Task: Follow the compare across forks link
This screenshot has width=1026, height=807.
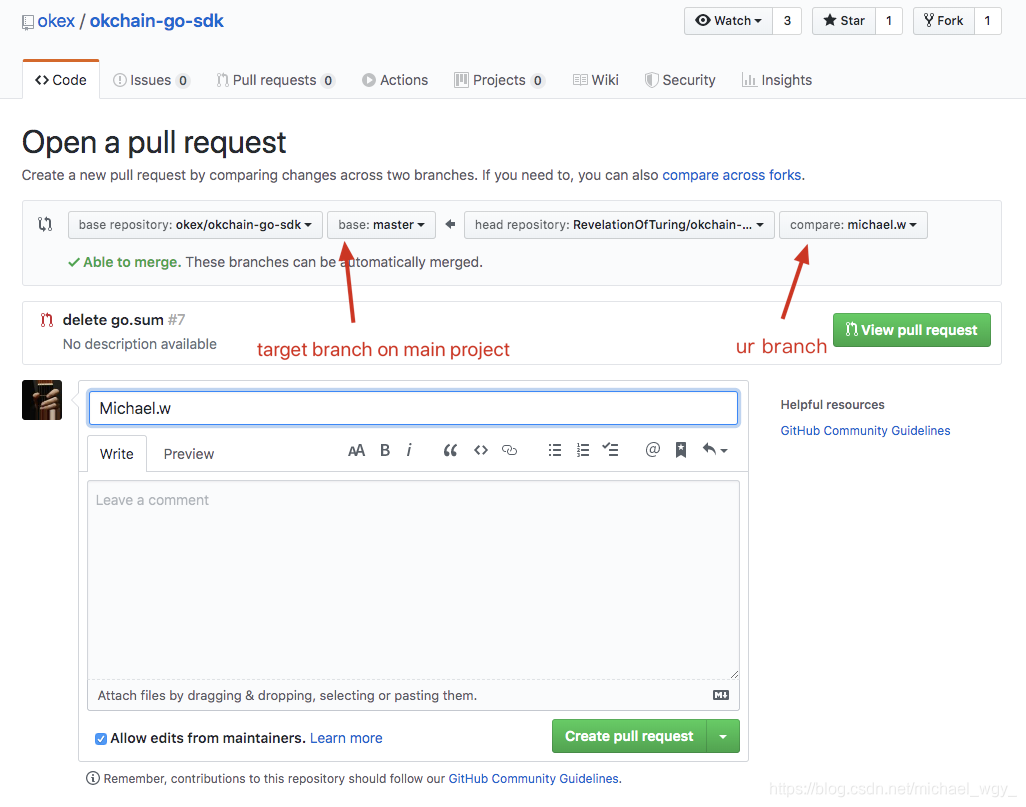Action: pos(732,175)
